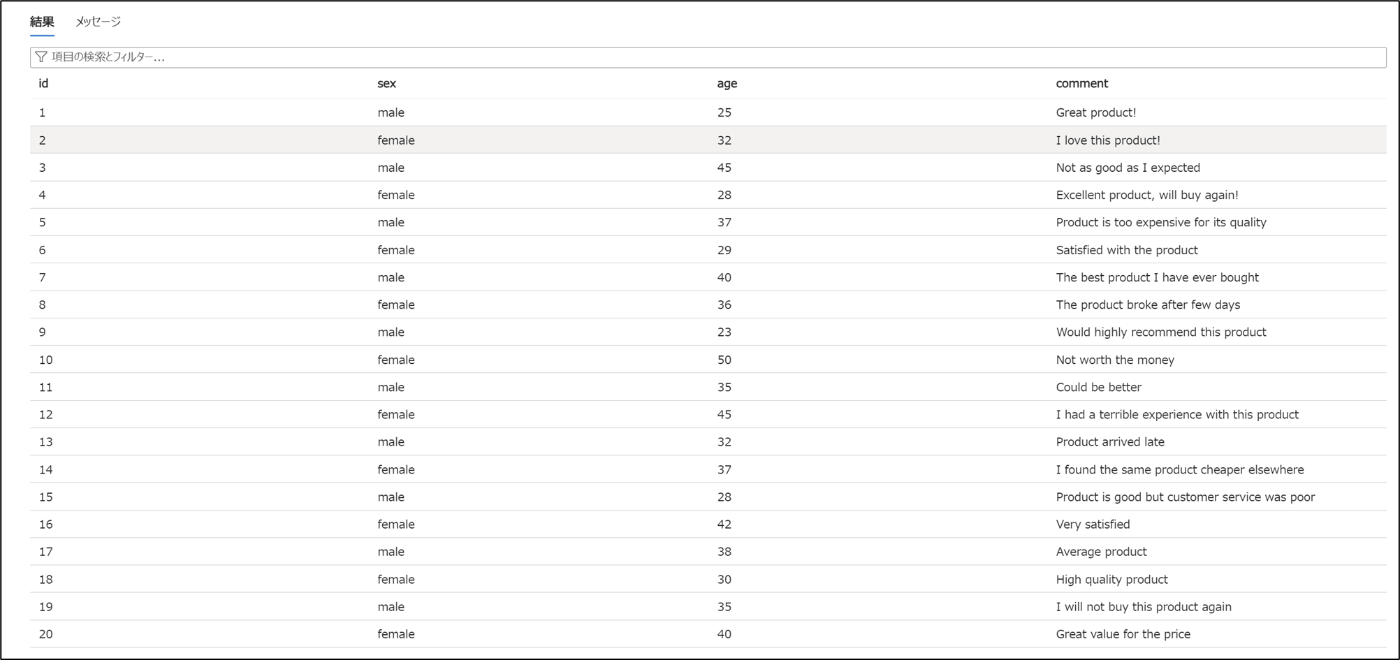This screenshot has height=660, width=1400.
Task: Click the 'Very satisfied' comment
Action: click(x=1093, y=524)
